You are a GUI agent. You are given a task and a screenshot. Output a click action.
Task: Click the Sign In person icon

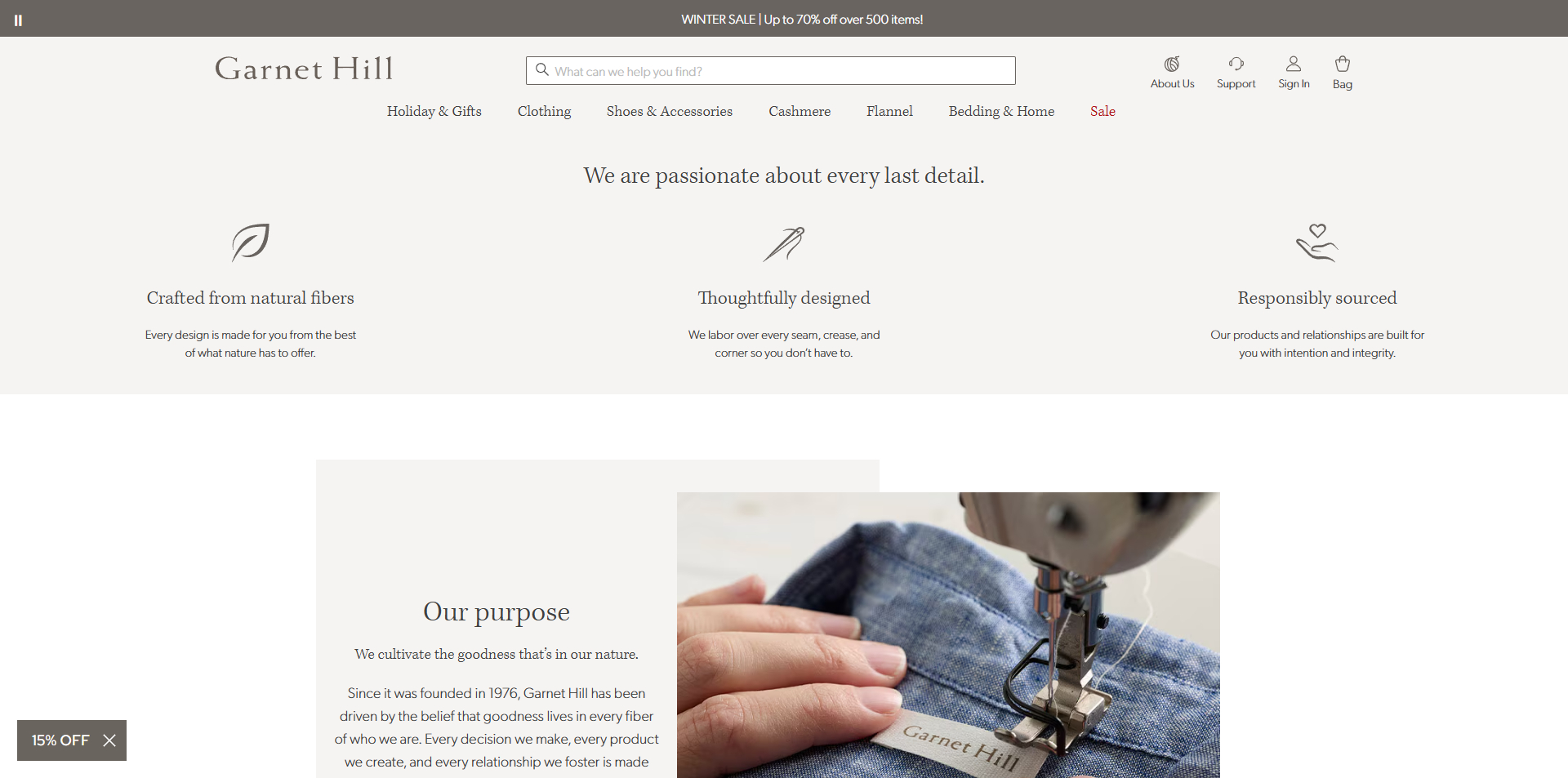(1294, 64)
